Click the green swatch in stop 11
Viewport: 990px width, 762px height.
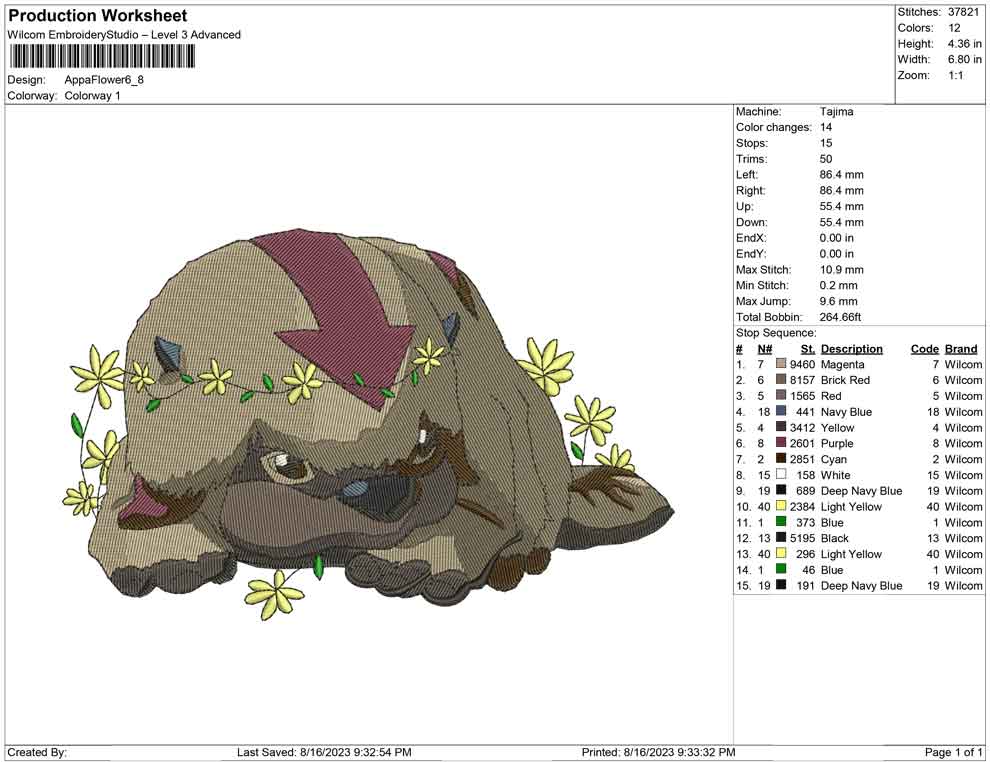781,522
